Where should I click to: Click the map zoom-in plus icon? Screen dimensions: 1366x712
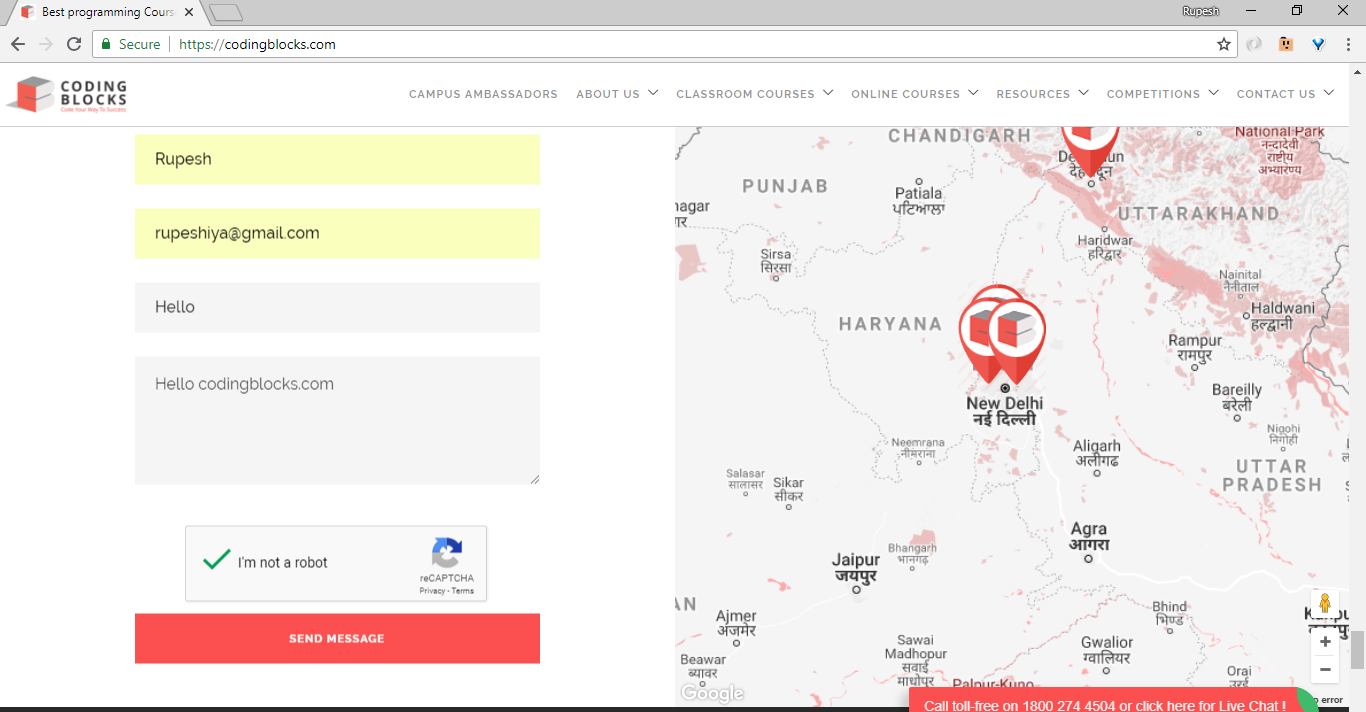coord(1324,641)
